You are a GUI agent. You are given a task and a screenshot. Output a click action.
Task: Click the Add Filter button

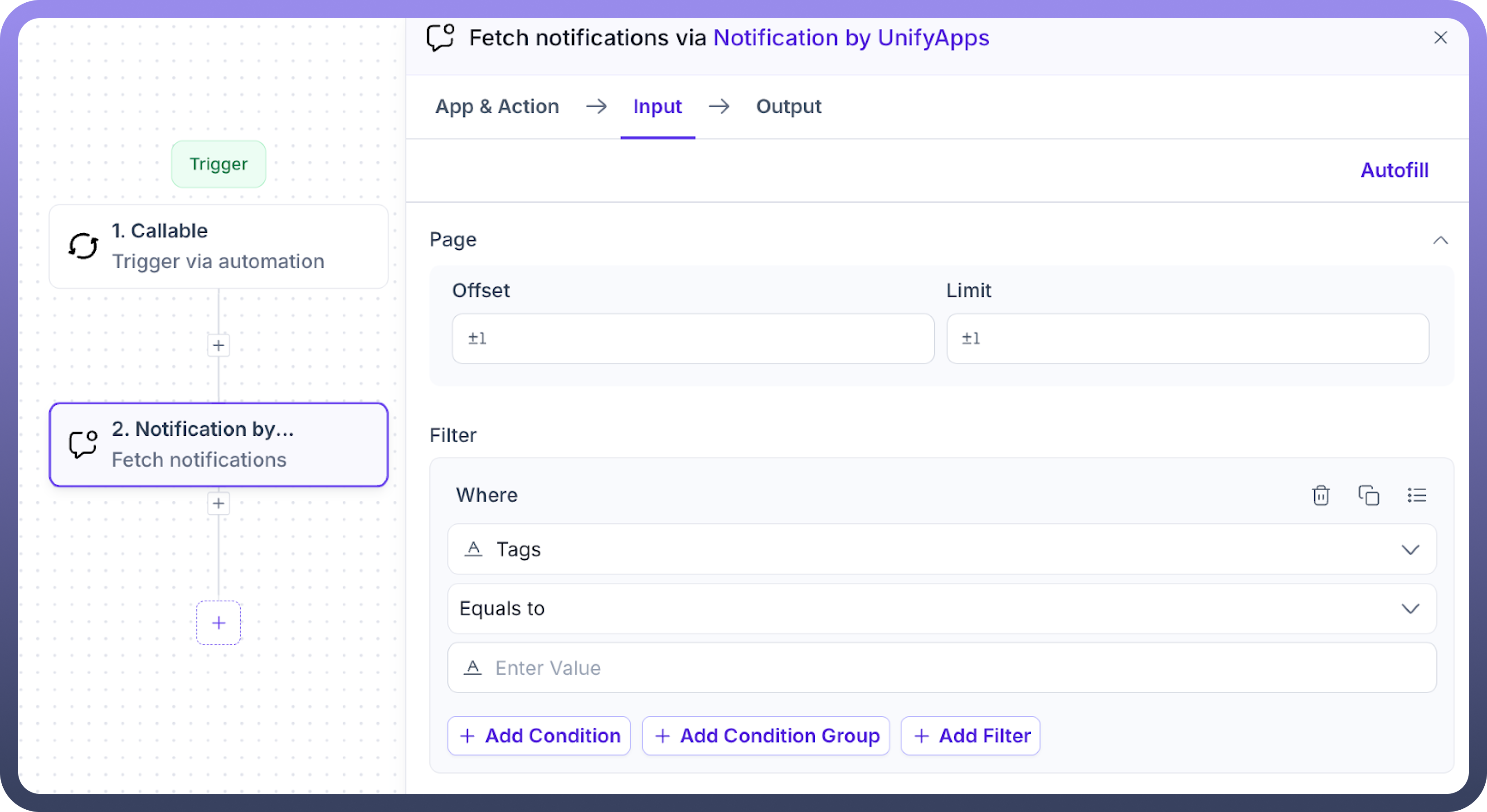click(x=970, y=735)
